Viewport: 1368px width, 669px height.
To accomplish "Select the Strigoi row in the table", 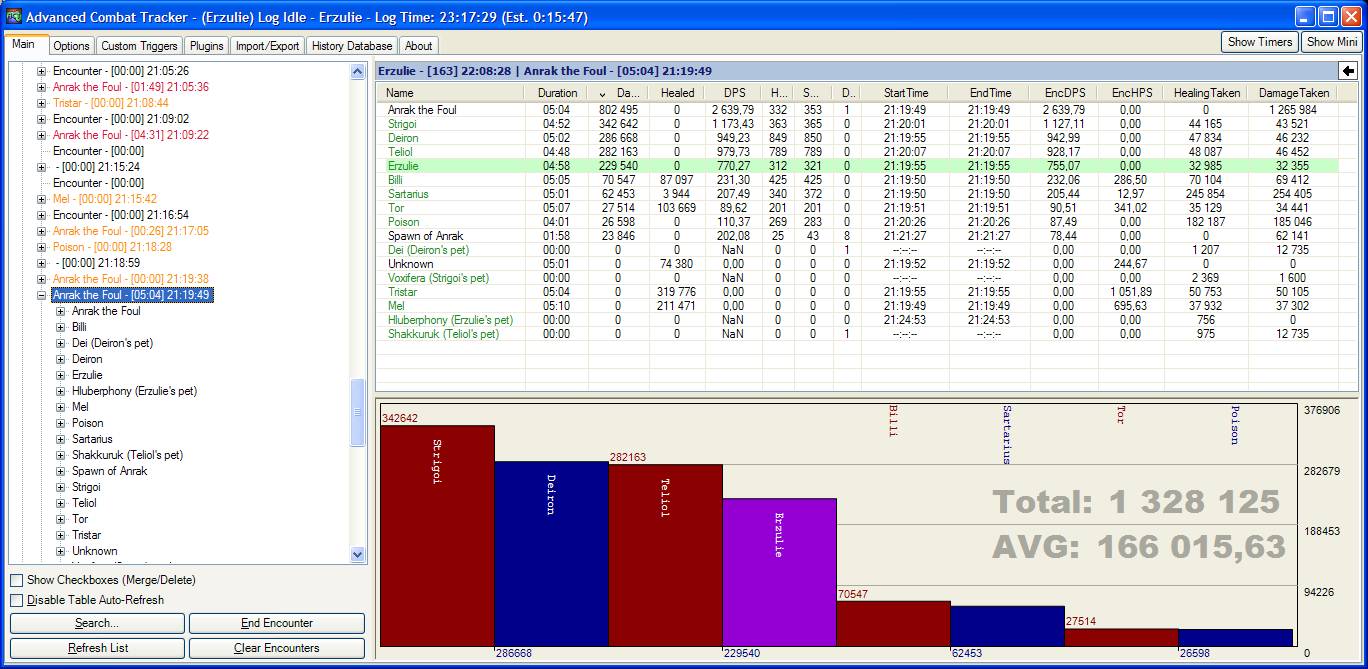I will (860, 124).
